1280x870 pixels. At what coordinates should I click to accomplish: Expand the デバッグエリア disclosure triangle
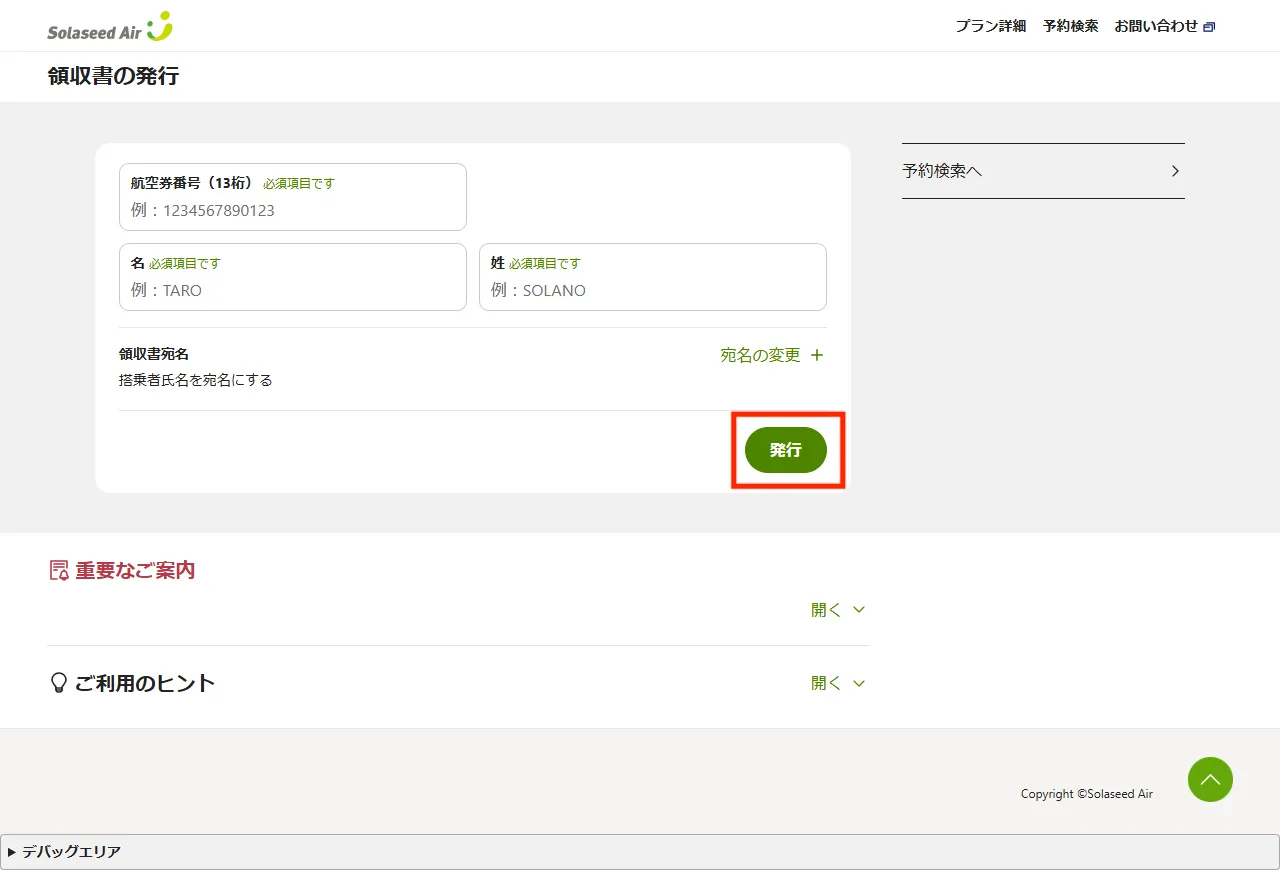coord(12,852)
